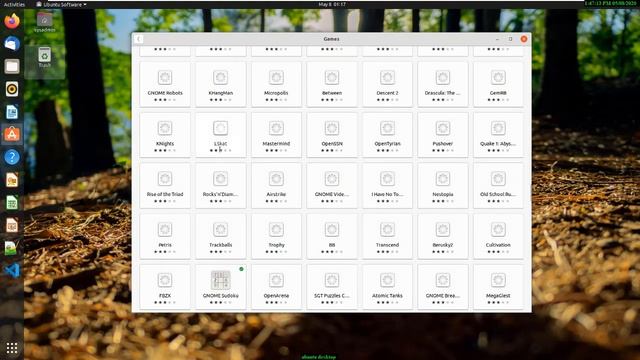Screen dimensions: 640x360
Task: Open LibreOffice Impress from the dock
Action: 12,225
